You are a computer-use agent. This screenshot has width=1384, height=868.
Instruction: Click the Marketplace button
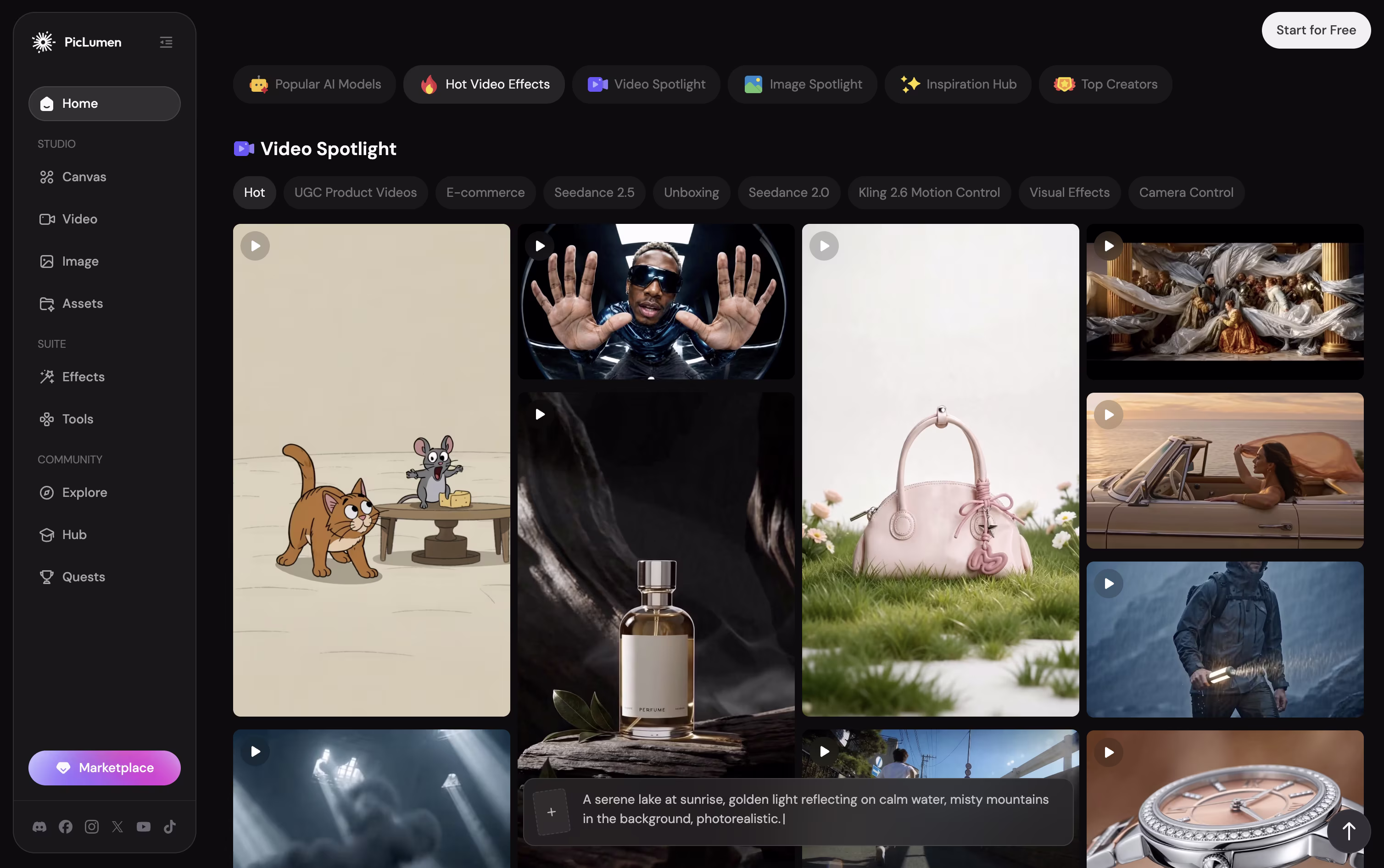(105, 768)
